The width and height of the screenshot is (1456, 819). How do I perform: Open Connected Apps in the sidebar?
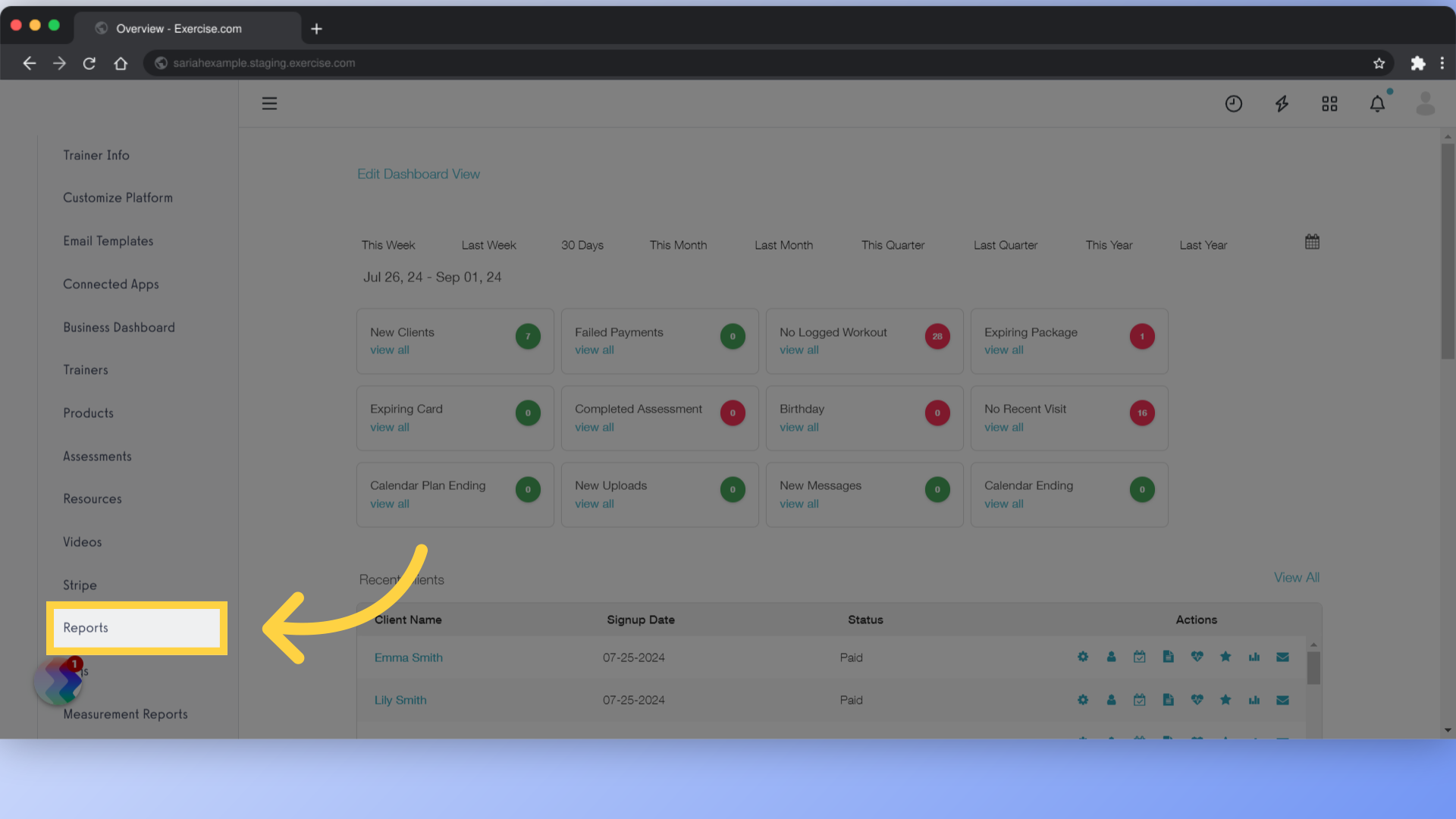(111, 284)
